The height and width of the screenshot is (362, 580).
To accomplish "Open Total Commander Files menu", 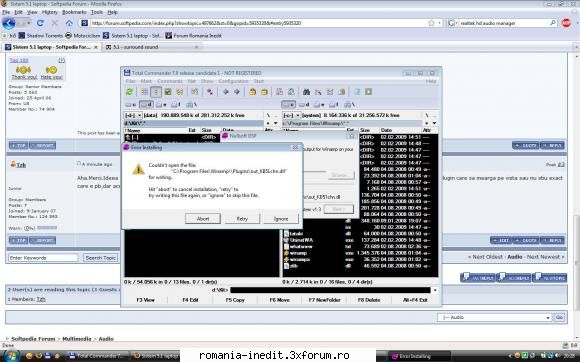I will click(131, 81).
